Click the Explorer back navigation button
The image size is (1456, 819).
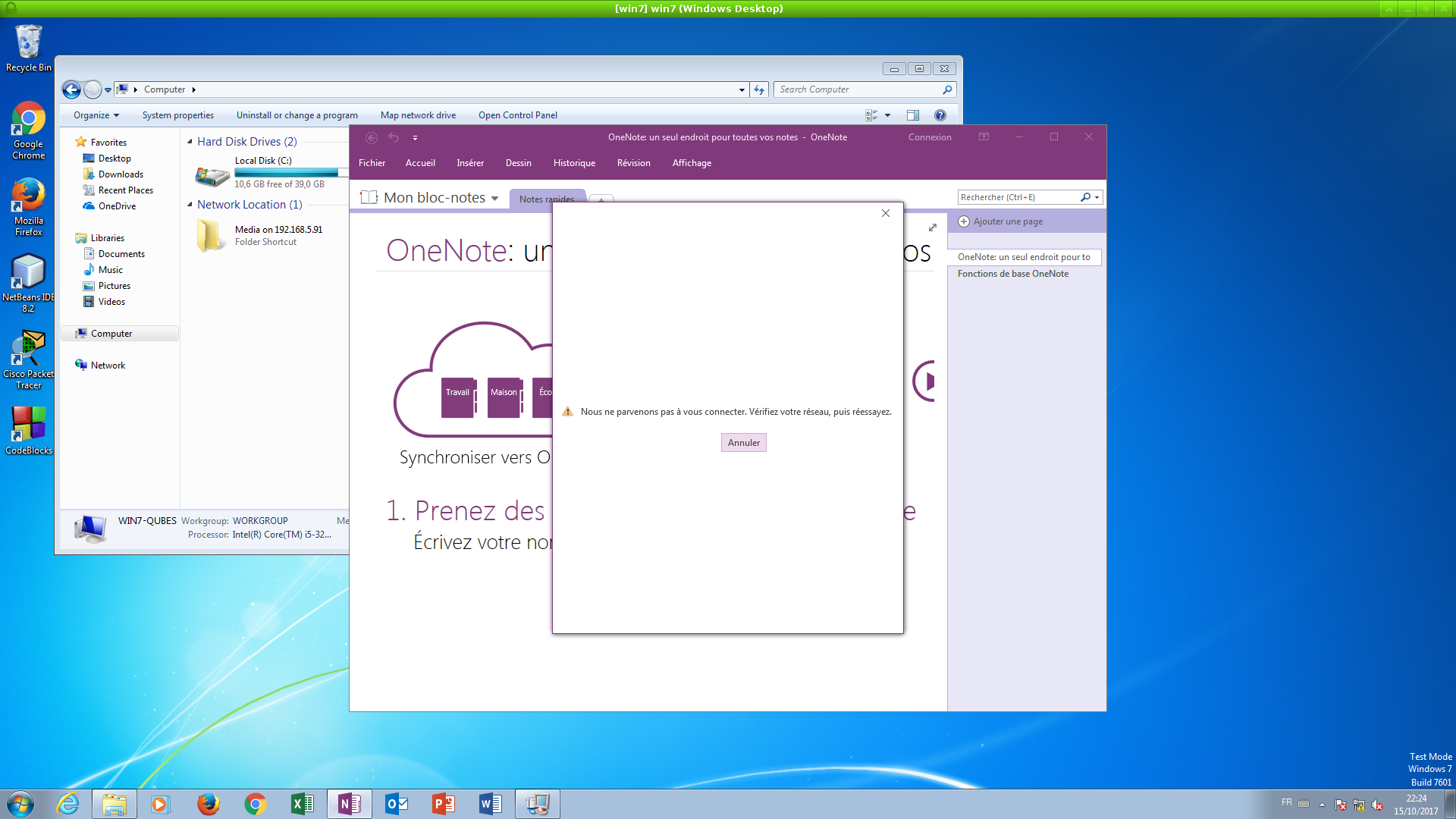71,89
